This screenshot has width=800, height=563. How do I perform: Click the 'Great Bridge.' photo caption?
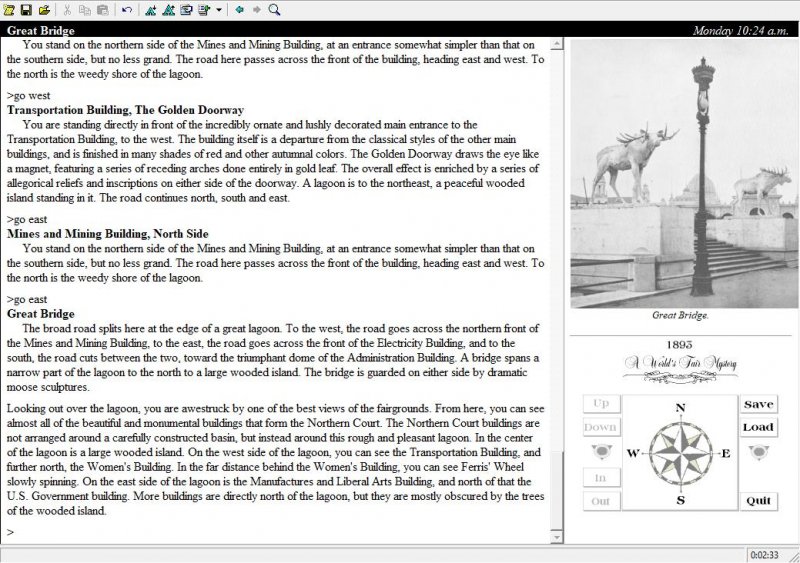click(681, 315)
